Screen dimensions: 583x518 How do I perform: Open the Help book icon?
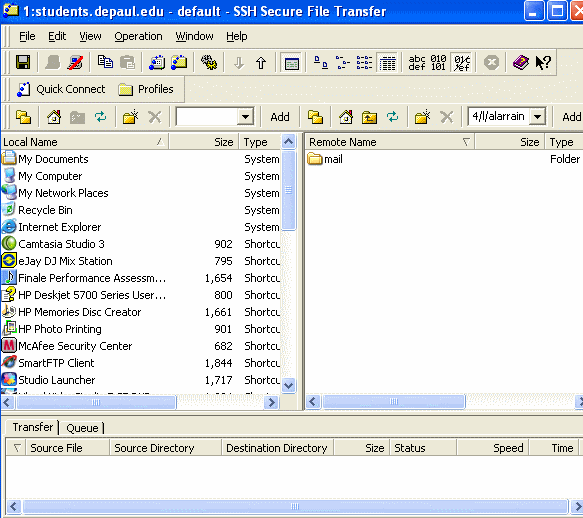point(521,62)
